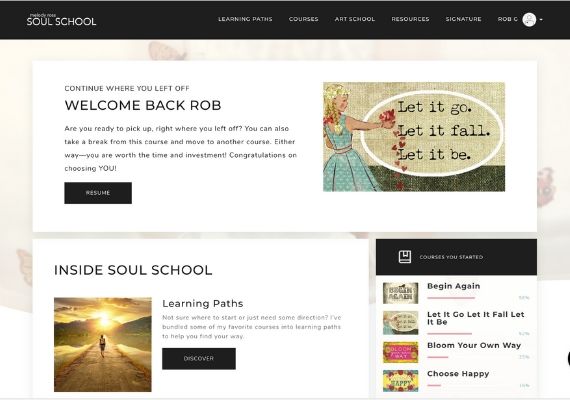Open the Art School menu item
570x400 pixels.
coord(355,19)
